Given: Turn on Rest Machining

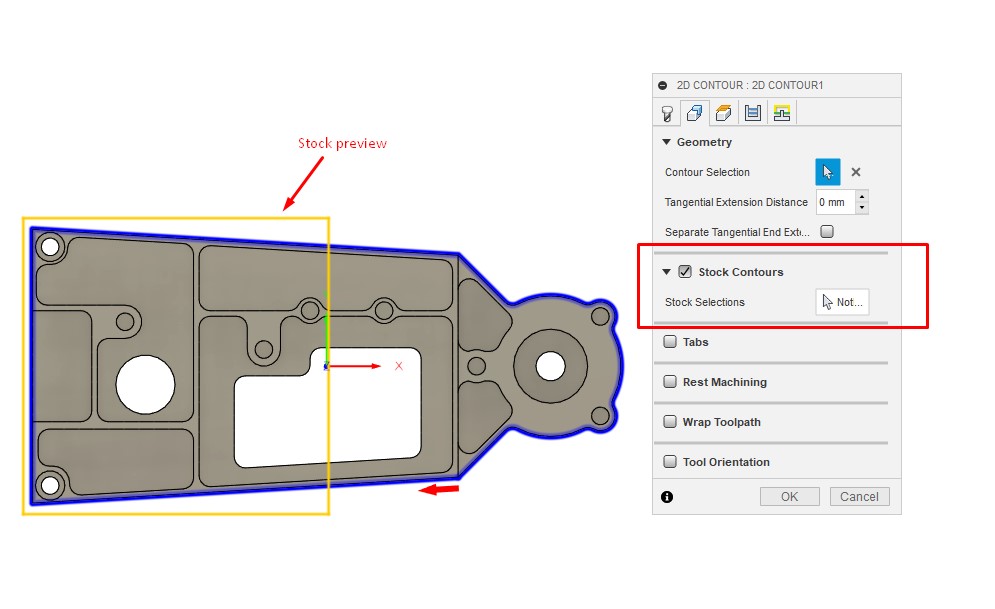Looking at the screenshot, I should [670, 381].
